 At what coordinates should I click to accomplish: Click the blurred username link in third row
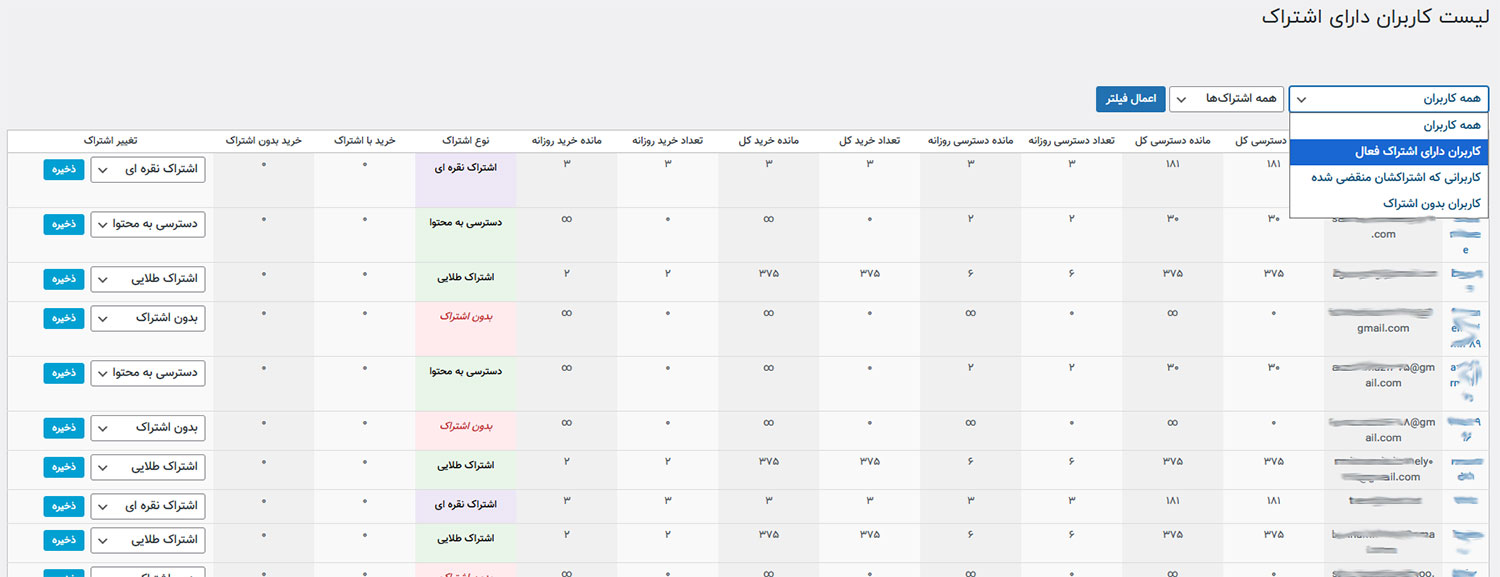(x=1466, y=272)
